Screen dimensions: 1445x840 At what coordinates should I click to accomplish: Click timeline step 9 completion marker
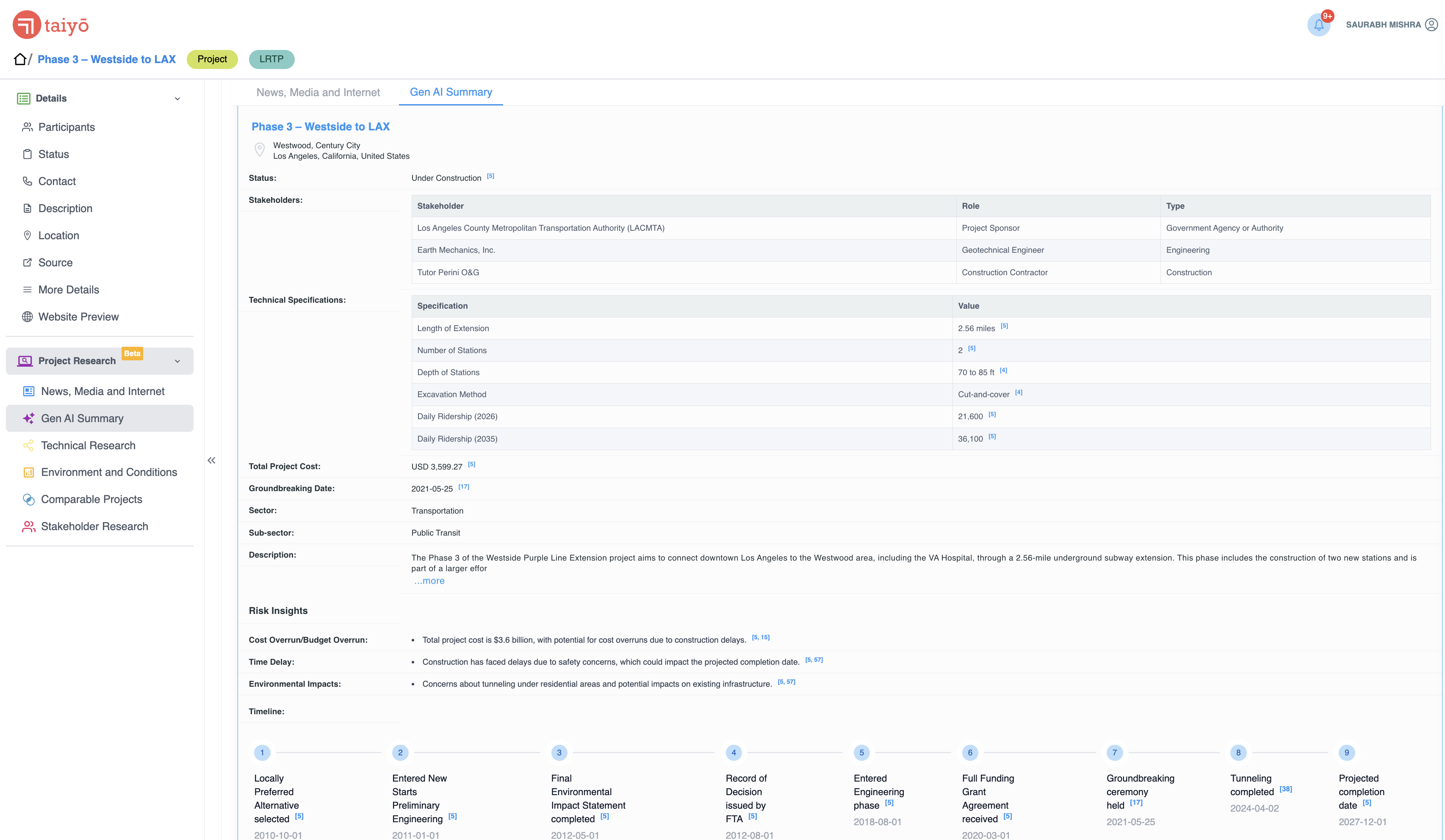click(1346, 752)
